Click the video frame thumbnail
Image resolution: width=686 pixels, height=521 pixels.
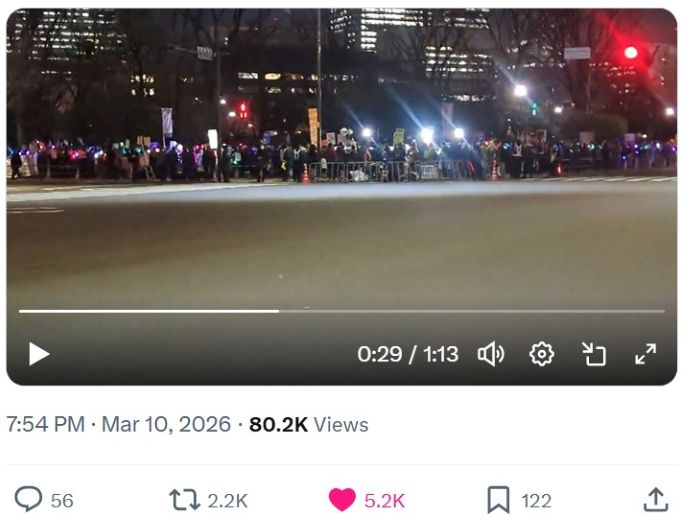tap(342, 157)
